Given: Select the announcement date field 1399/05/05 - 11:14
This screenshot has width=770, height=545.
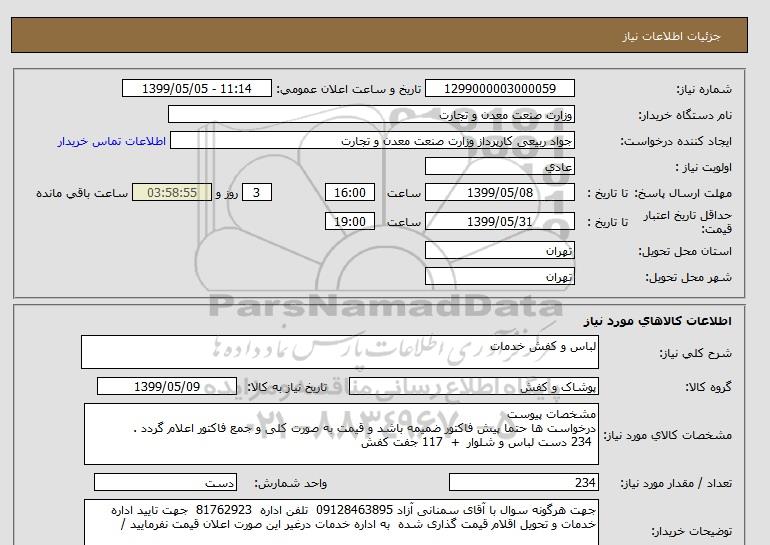Looking at the screenshot, I should 196,89.
